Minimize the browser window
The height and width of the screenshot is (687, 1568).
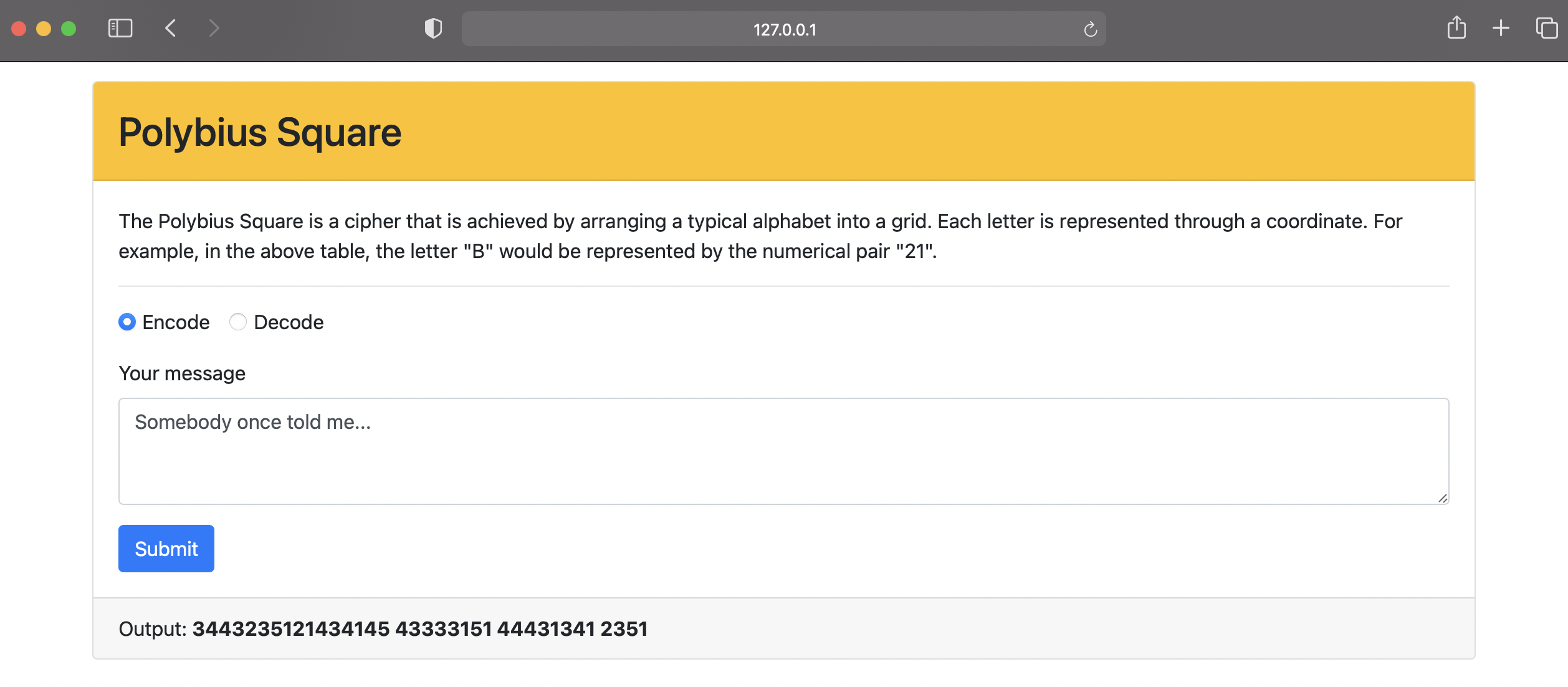pos(44,28)
